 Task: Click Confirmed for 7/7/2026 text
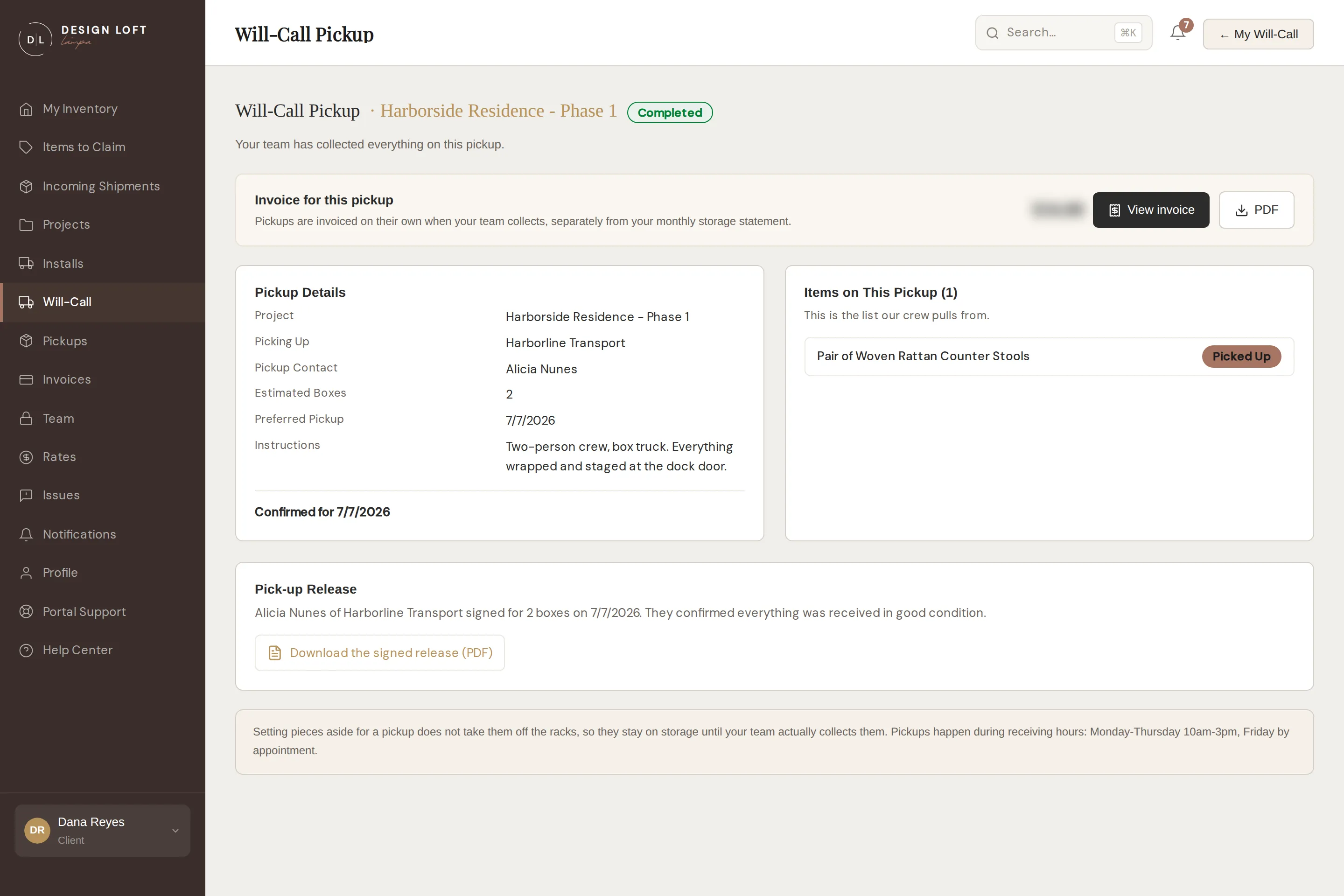point(322,511)
